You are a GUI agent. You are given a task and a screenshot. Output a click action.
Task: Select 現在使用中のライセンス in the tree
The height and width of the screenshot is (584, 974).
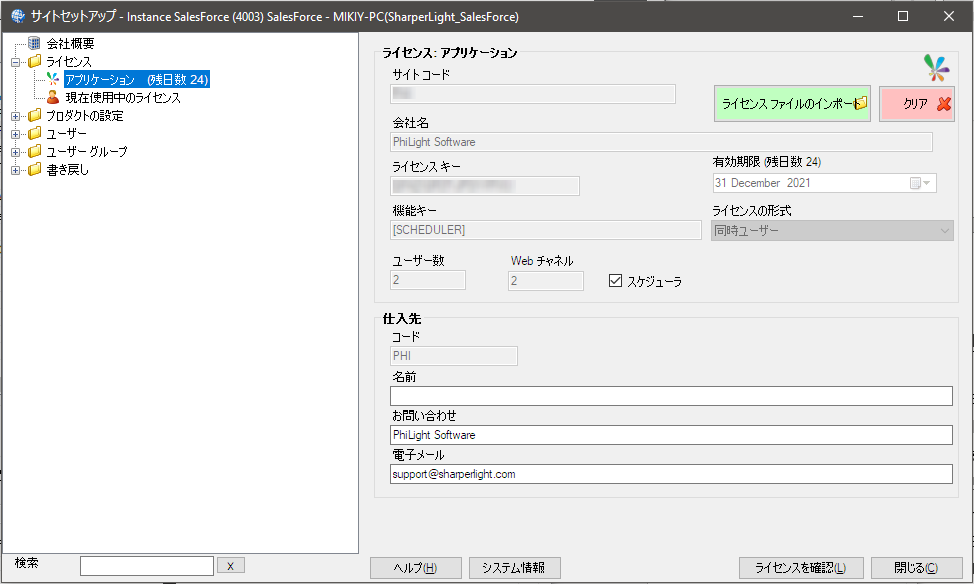(x=122, y=98)
